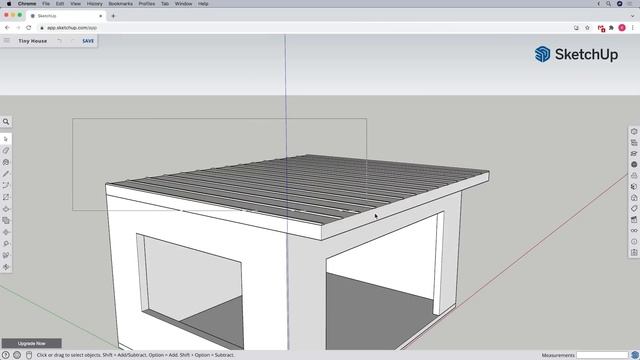The image size is (640, 360).
Task: Open the Chrome Edit menu
Action: [x=60, y=4]
